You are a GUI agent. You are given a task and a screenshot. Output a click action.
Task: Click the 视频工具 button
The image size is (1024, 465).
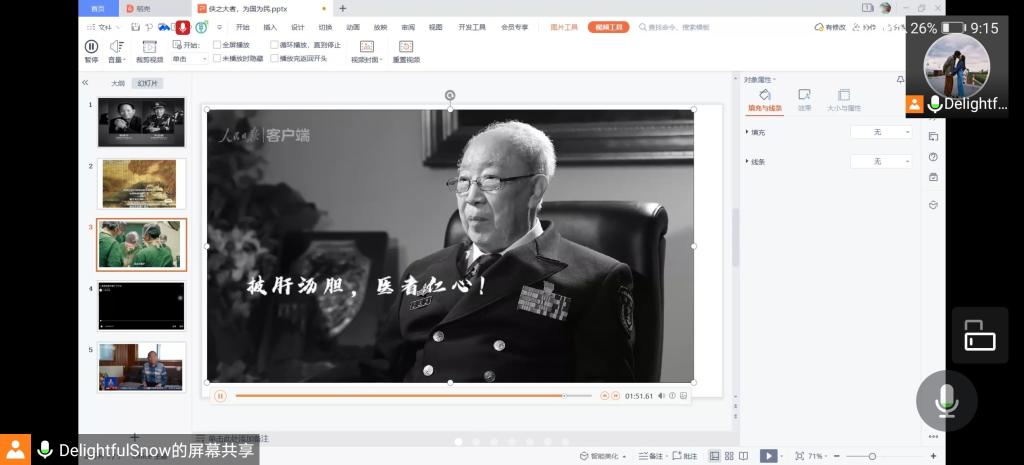coord(608,27)
